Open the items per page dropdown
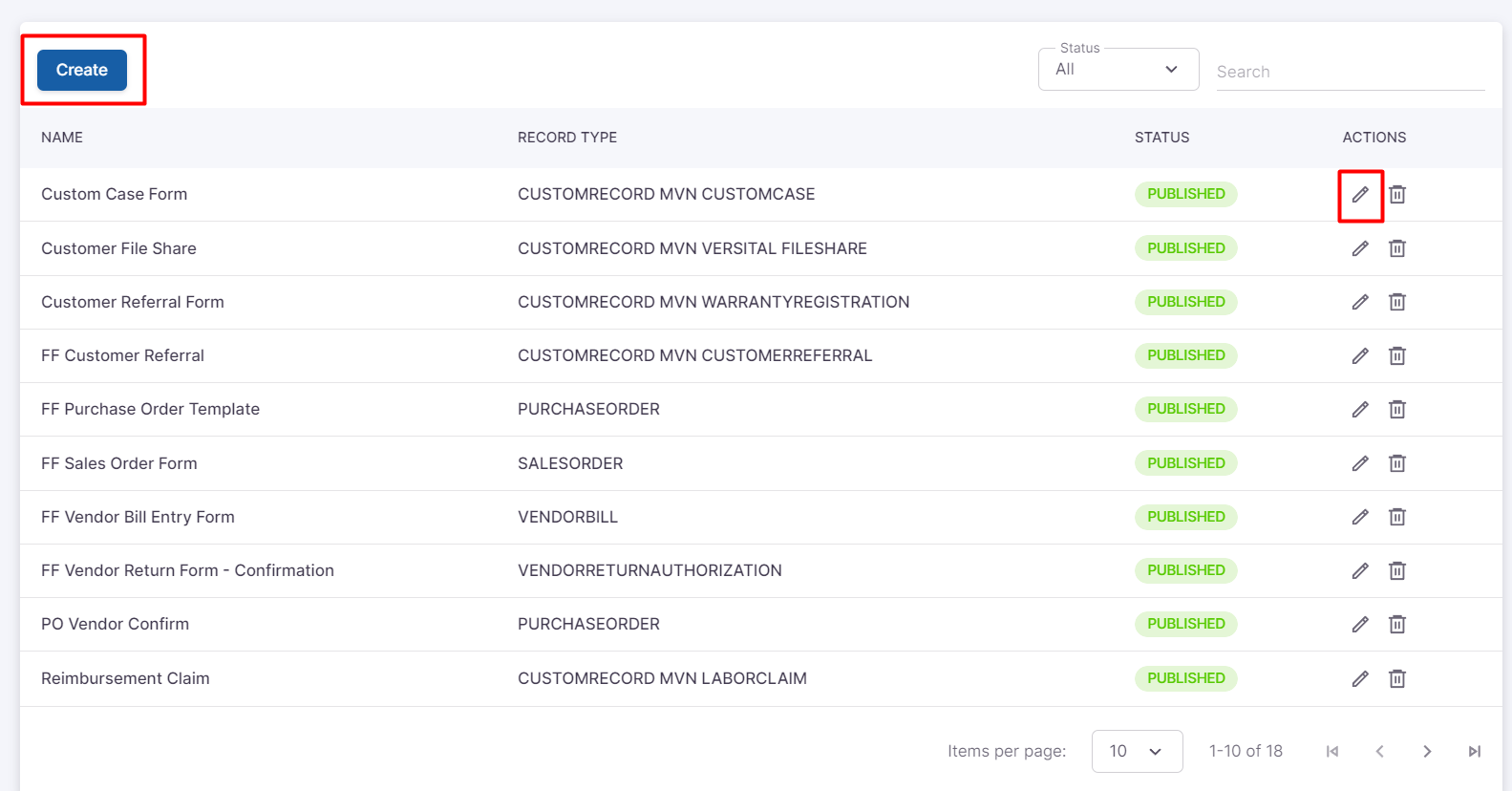This screenshot has height=791, width=1512. (1137, 751)
